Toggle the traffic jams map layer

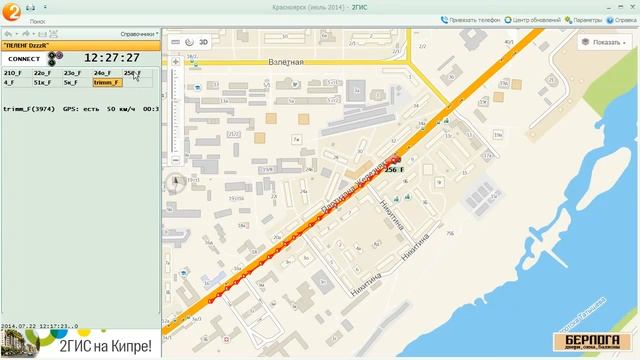(189, 42)
